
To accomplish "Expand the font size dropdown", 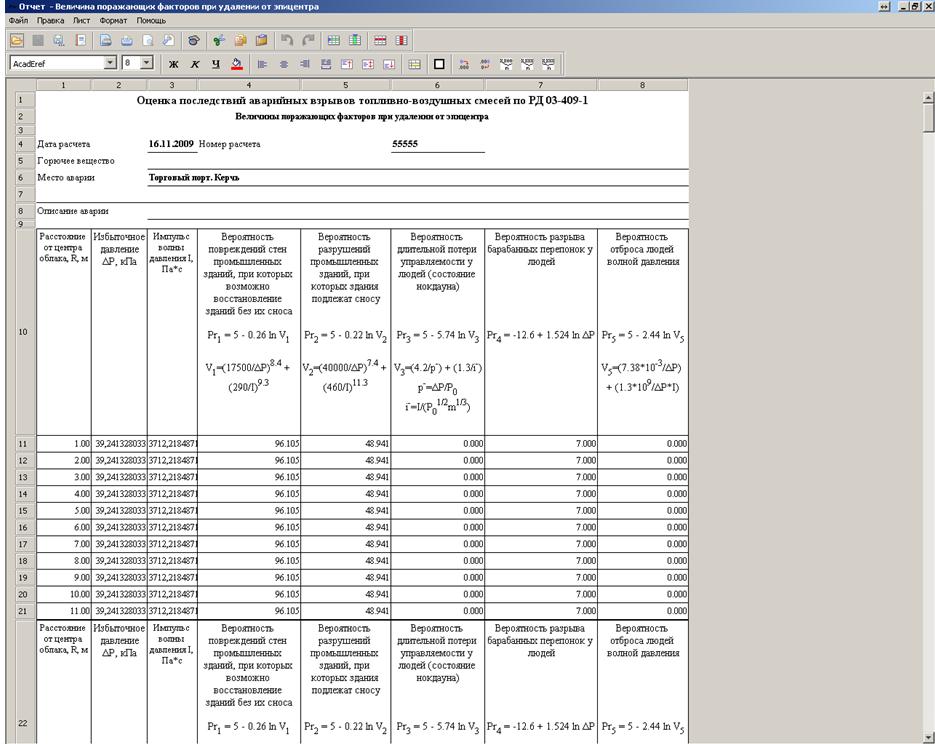I will pyautogui.click(x=146, y=63).
